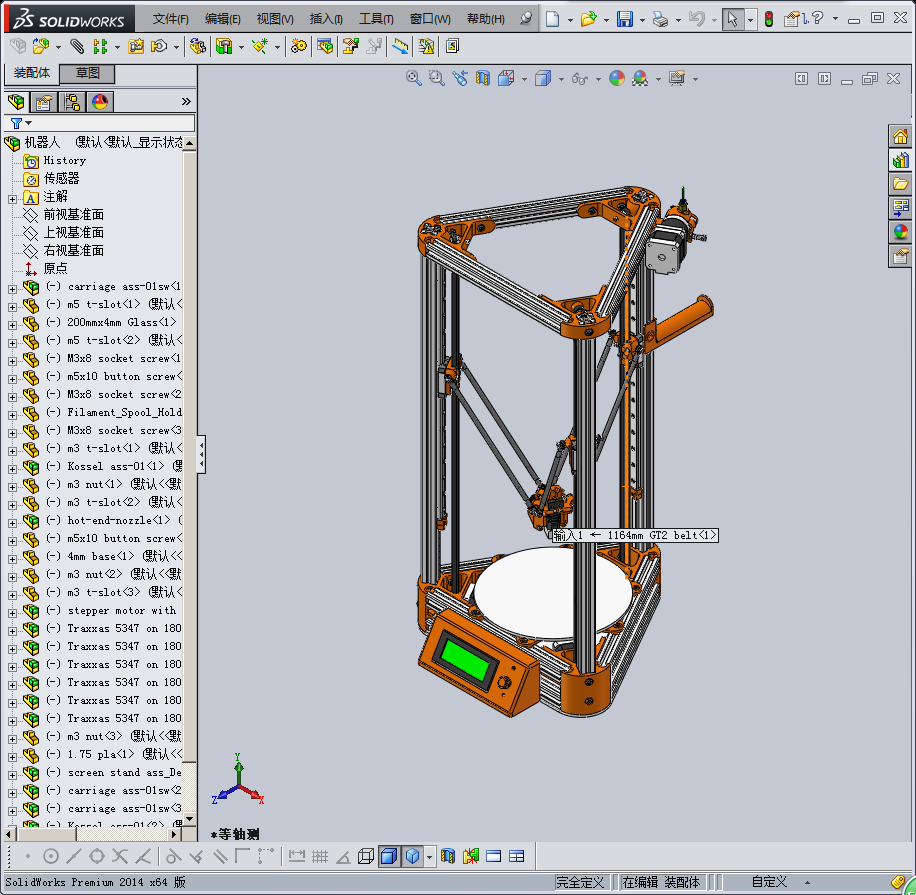This screenshot has height=895, width=916.
Task: Open the ConfigurationManager tab icon
Action: [x=71, y=101]
